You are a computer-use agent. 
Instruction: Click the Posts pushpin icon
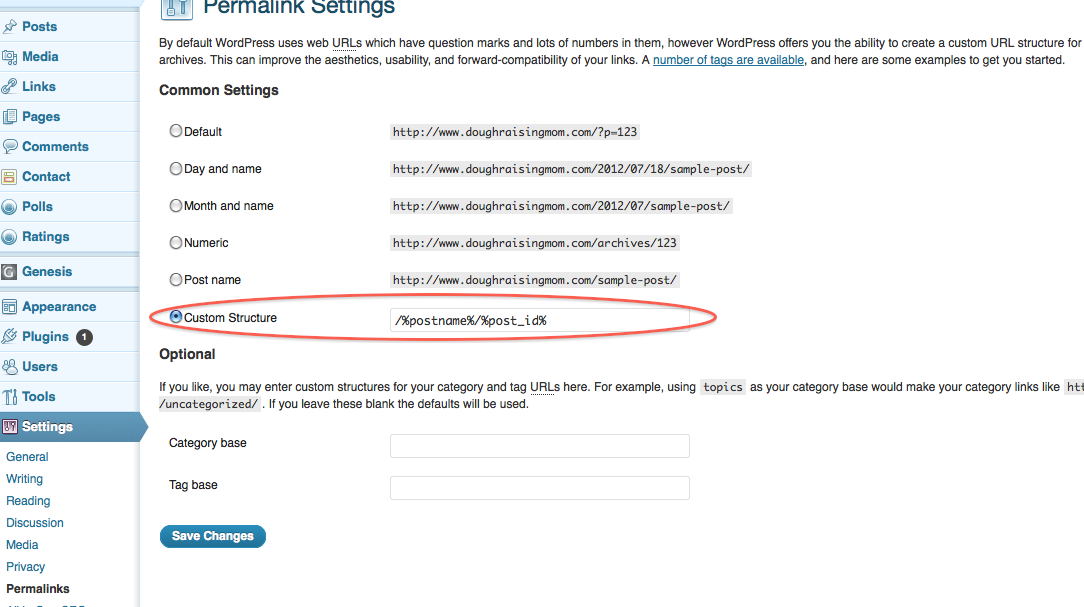click(x=10, y=27)
